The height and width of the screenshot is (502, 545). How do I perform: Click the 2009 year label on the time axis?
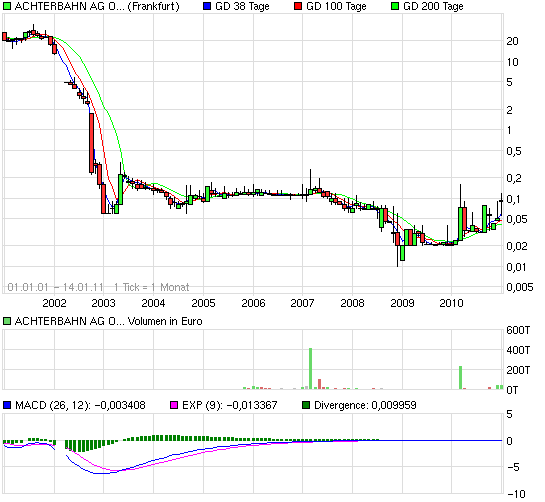402,303
